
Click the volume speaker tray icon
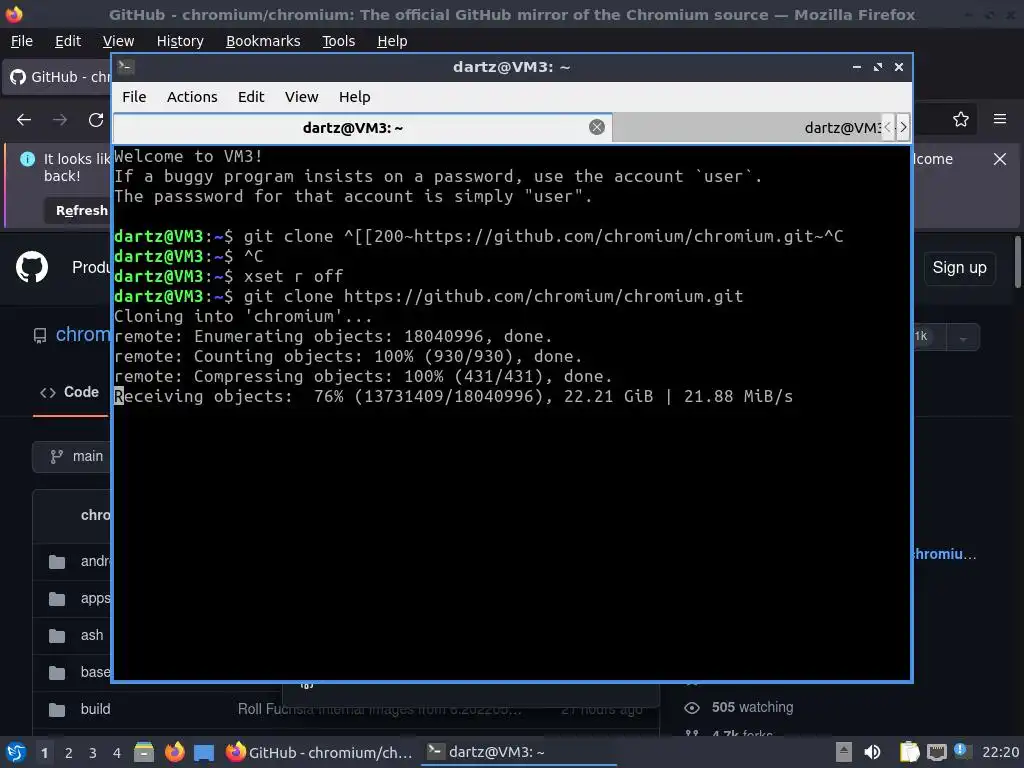[872, 752]
